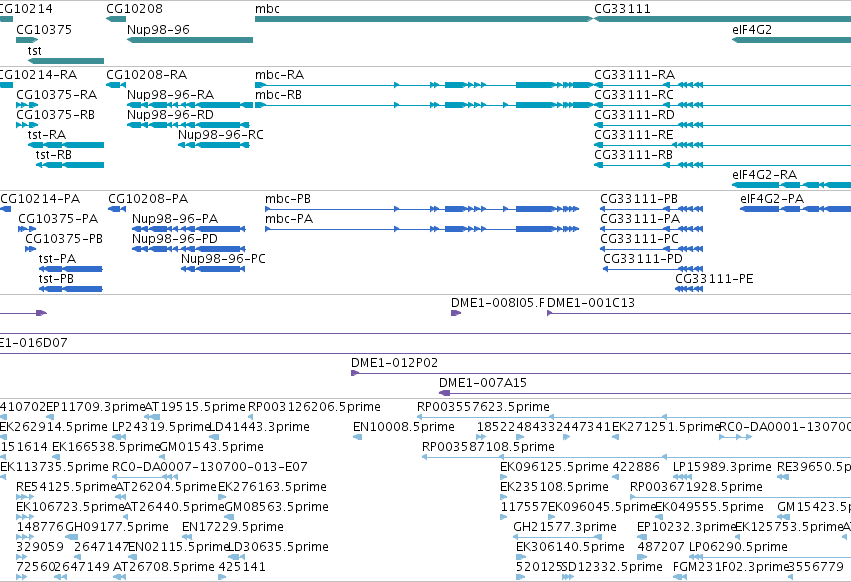Select the DME1-008I05.F clone label
851x582 pixels.
tap(497, 303)
